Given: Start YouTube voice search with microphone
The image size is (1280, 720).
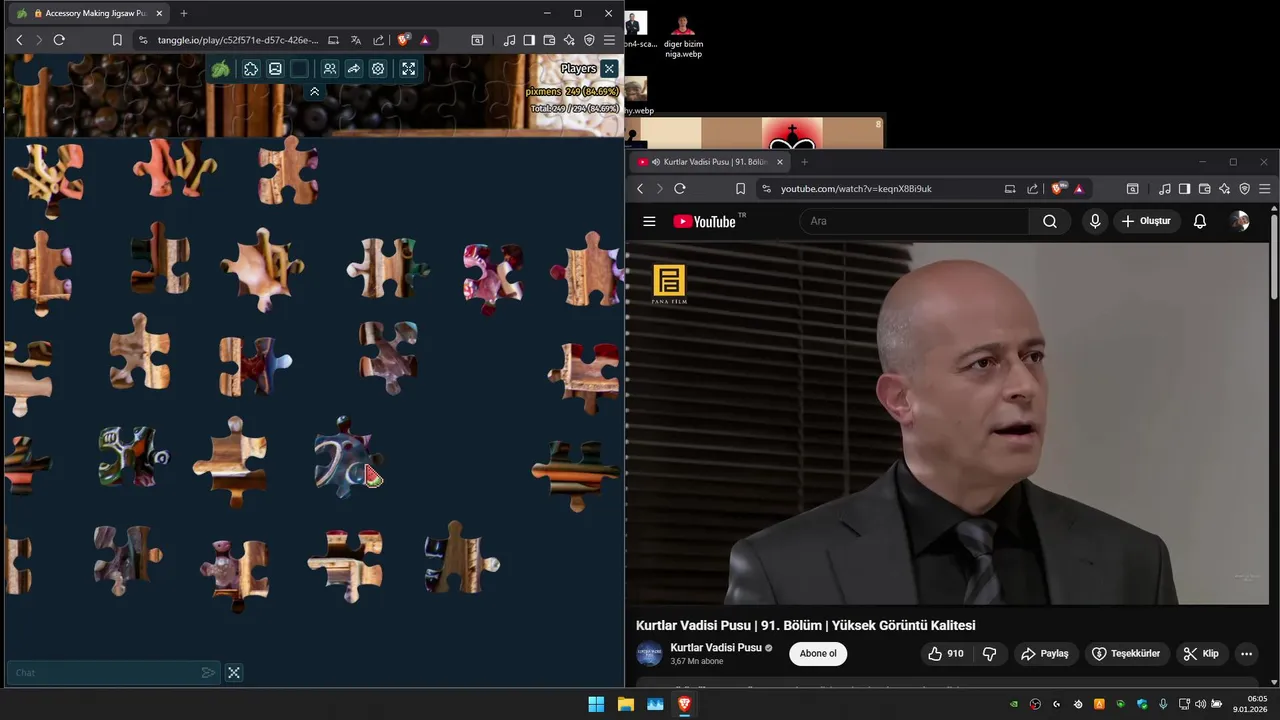Looking at the screenshot, I should pos(1095,221).
